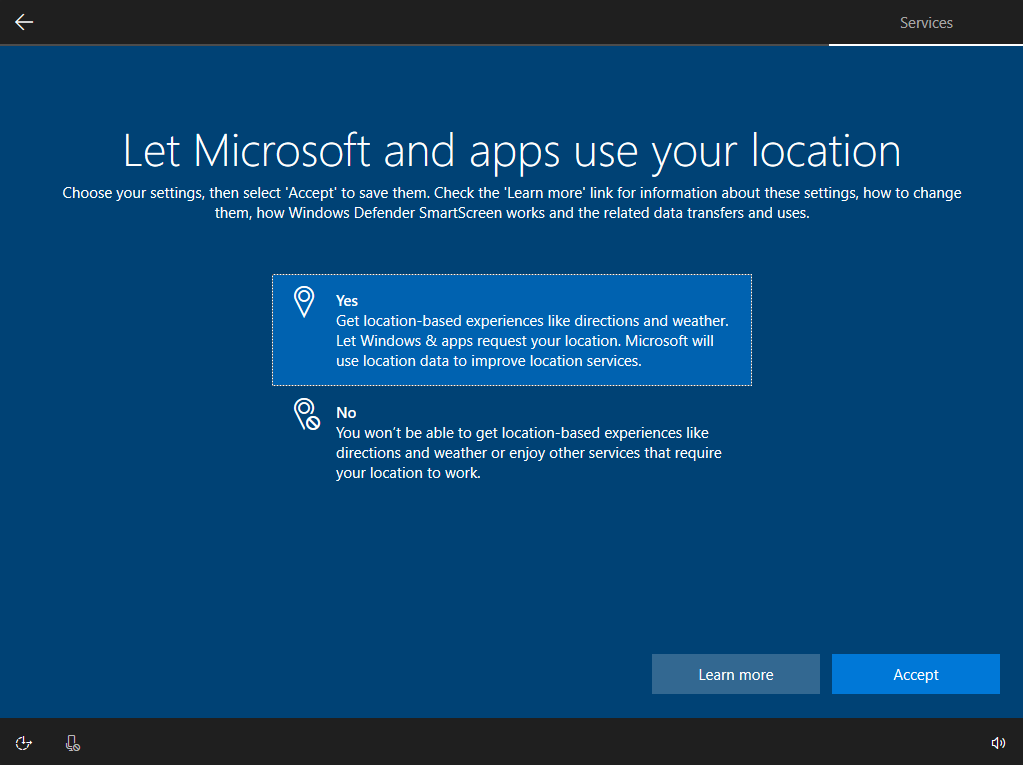Click the Accept button
The width and height of the screenshot is (1023, 765).
916,674
